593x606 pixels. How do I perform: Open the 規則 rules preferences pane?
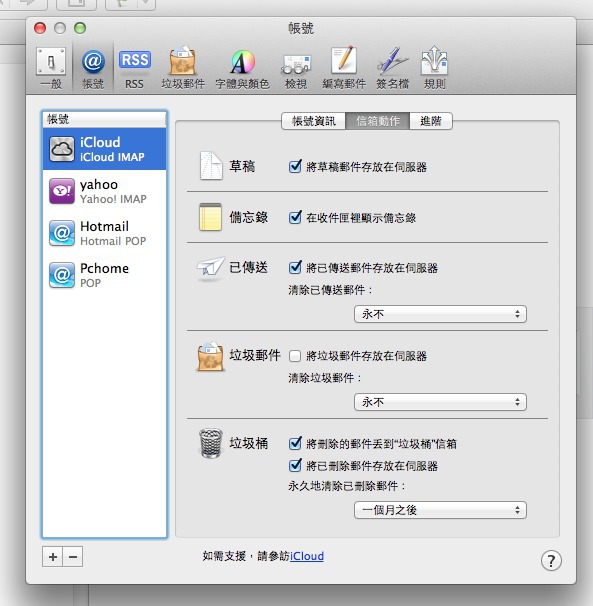(435, 68)
